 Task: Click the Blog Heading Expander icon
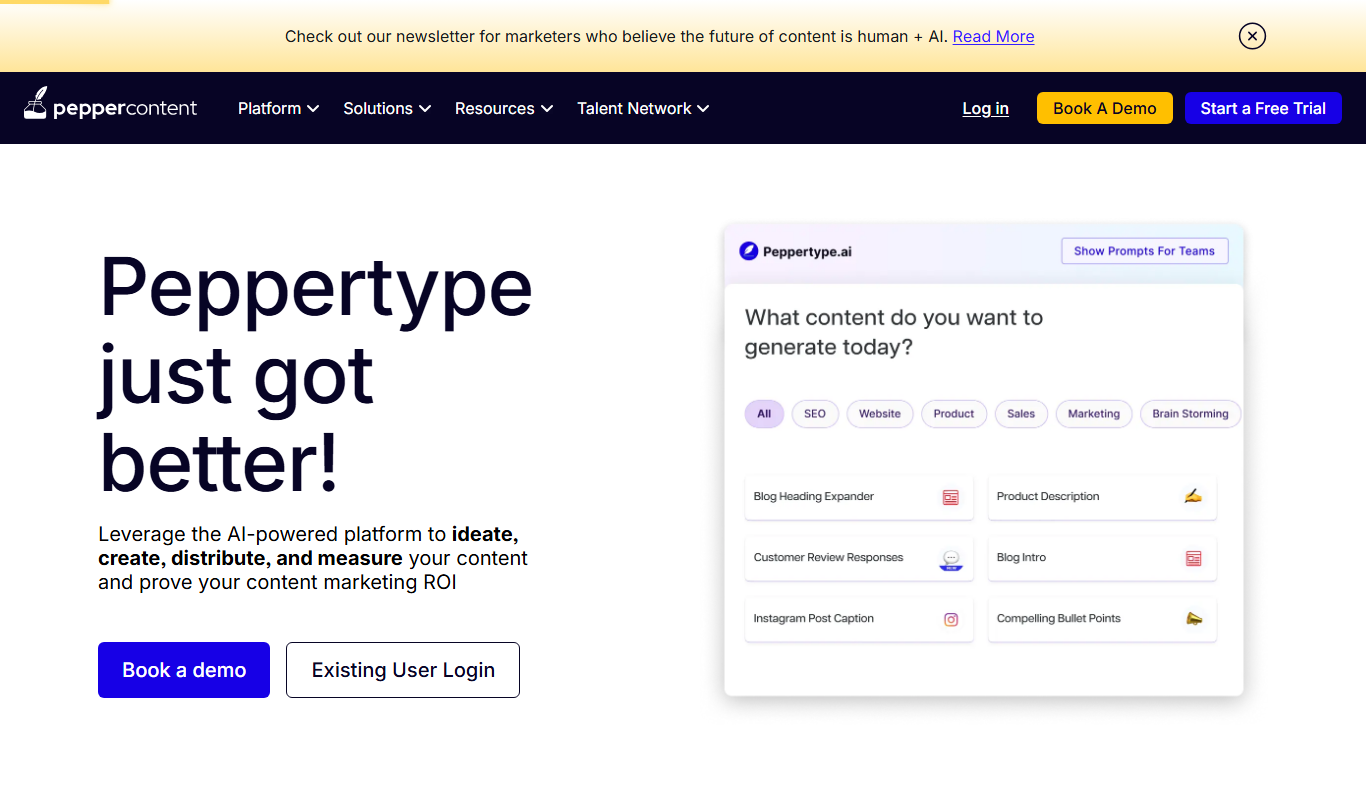click(x=951, y=497)
